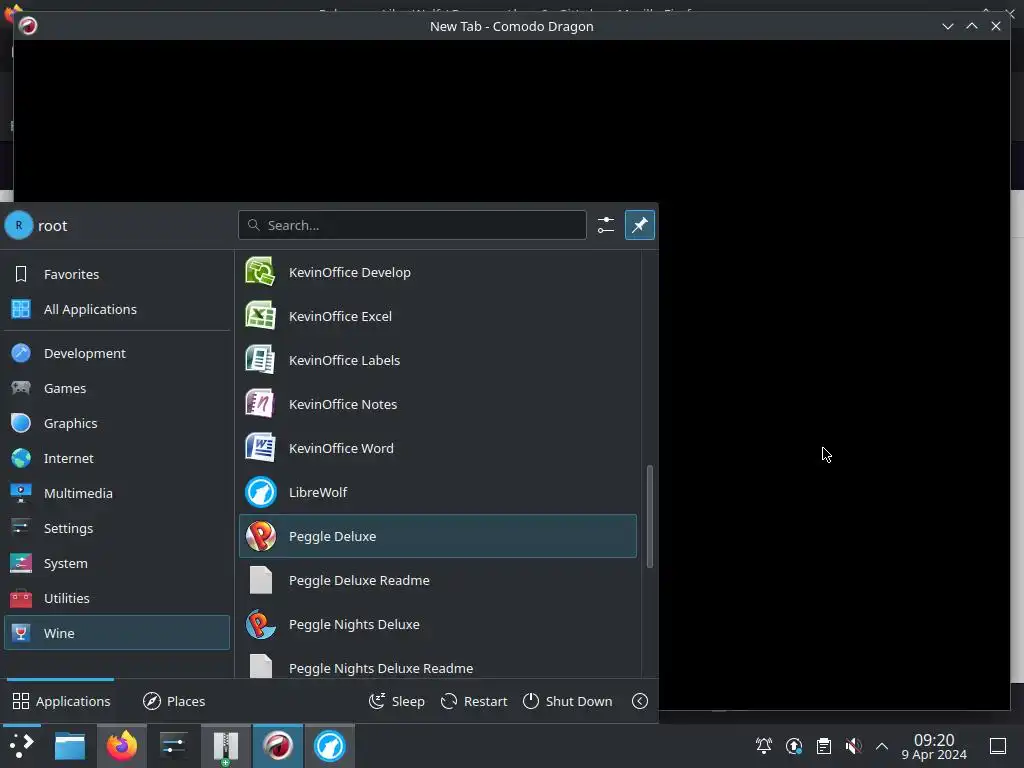Expand more session actions arrow
1024x768 pixels.
(x=640, y=701)
